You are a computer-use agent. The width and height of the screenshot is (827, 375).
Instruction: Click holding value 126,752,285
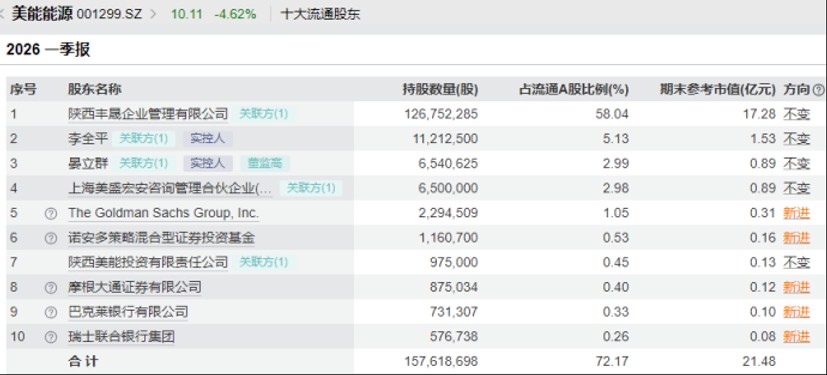tap(441, 114)
